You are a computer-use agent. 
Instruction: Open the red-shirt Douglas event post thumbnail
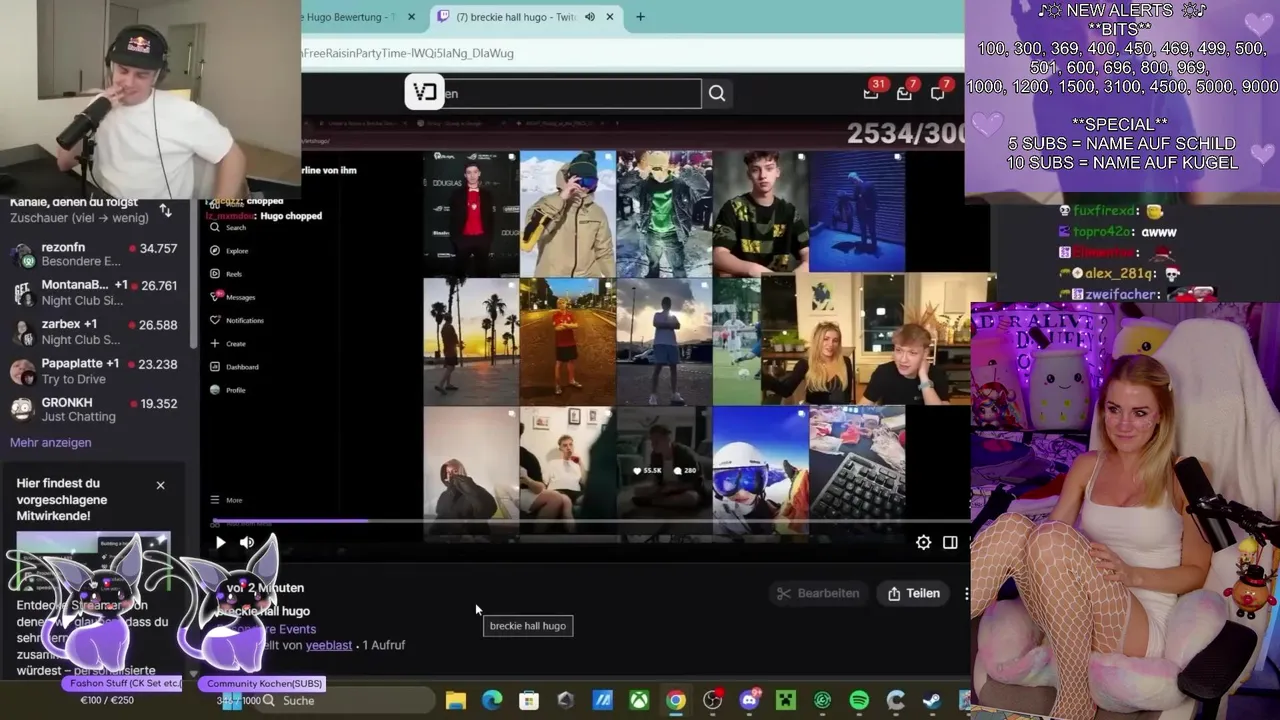pos(471,213)
